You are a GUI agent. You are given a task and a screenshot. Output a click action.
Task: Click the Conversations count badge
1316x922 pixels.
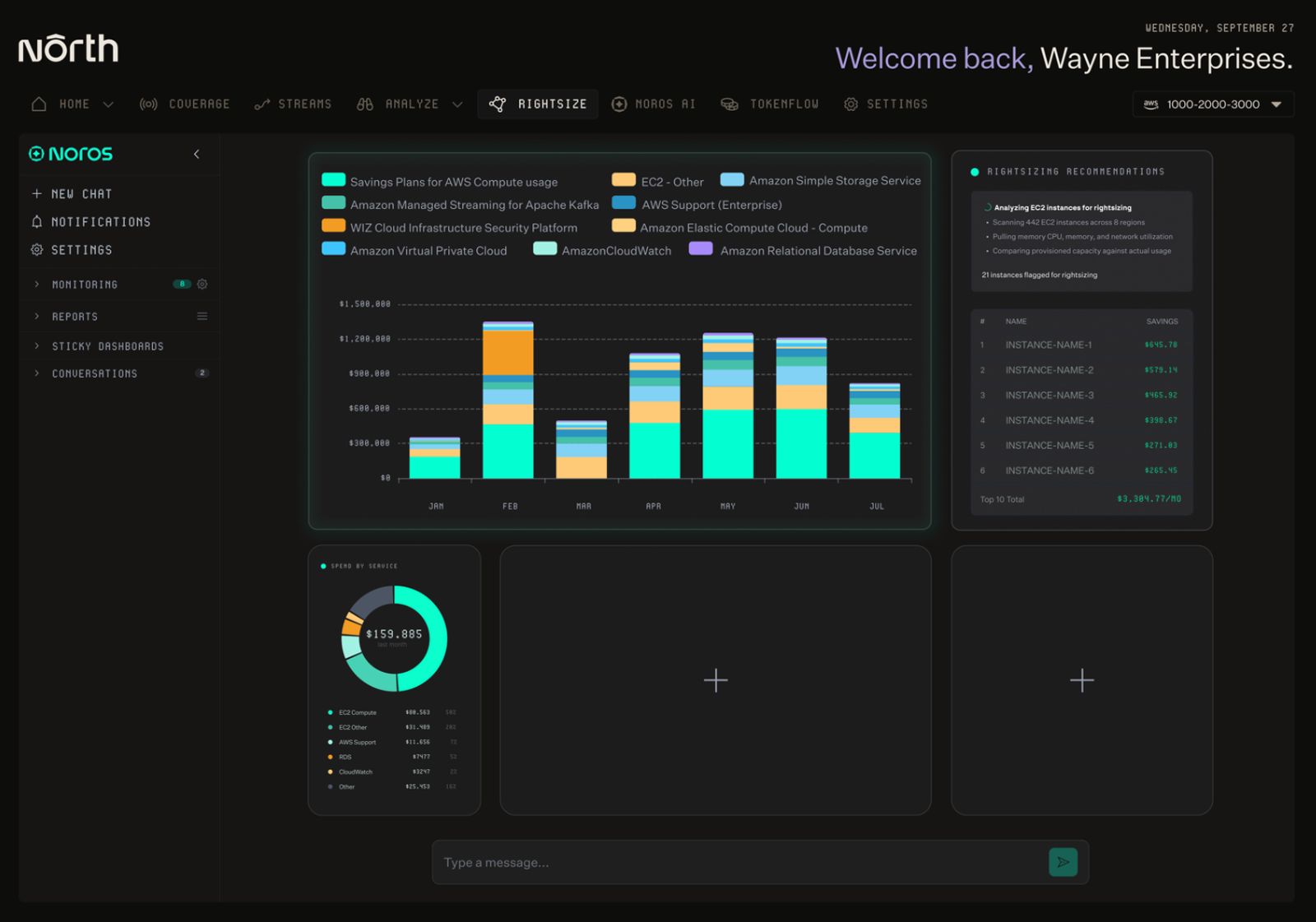[x=202, y=373]
